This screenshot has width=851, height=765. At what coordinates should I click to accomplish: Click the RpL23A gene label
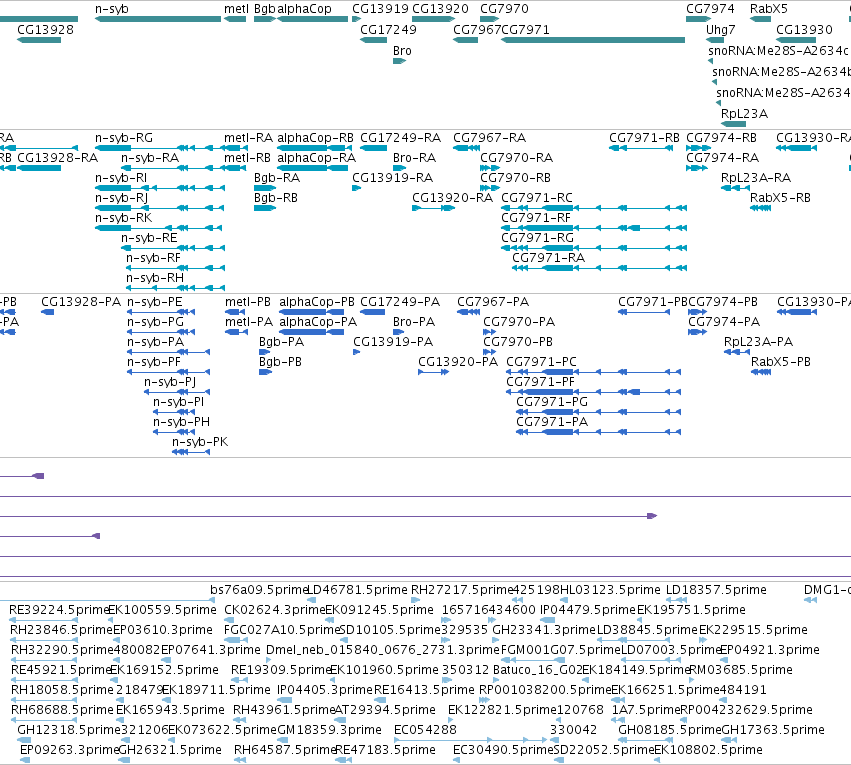tap(745, 114)
